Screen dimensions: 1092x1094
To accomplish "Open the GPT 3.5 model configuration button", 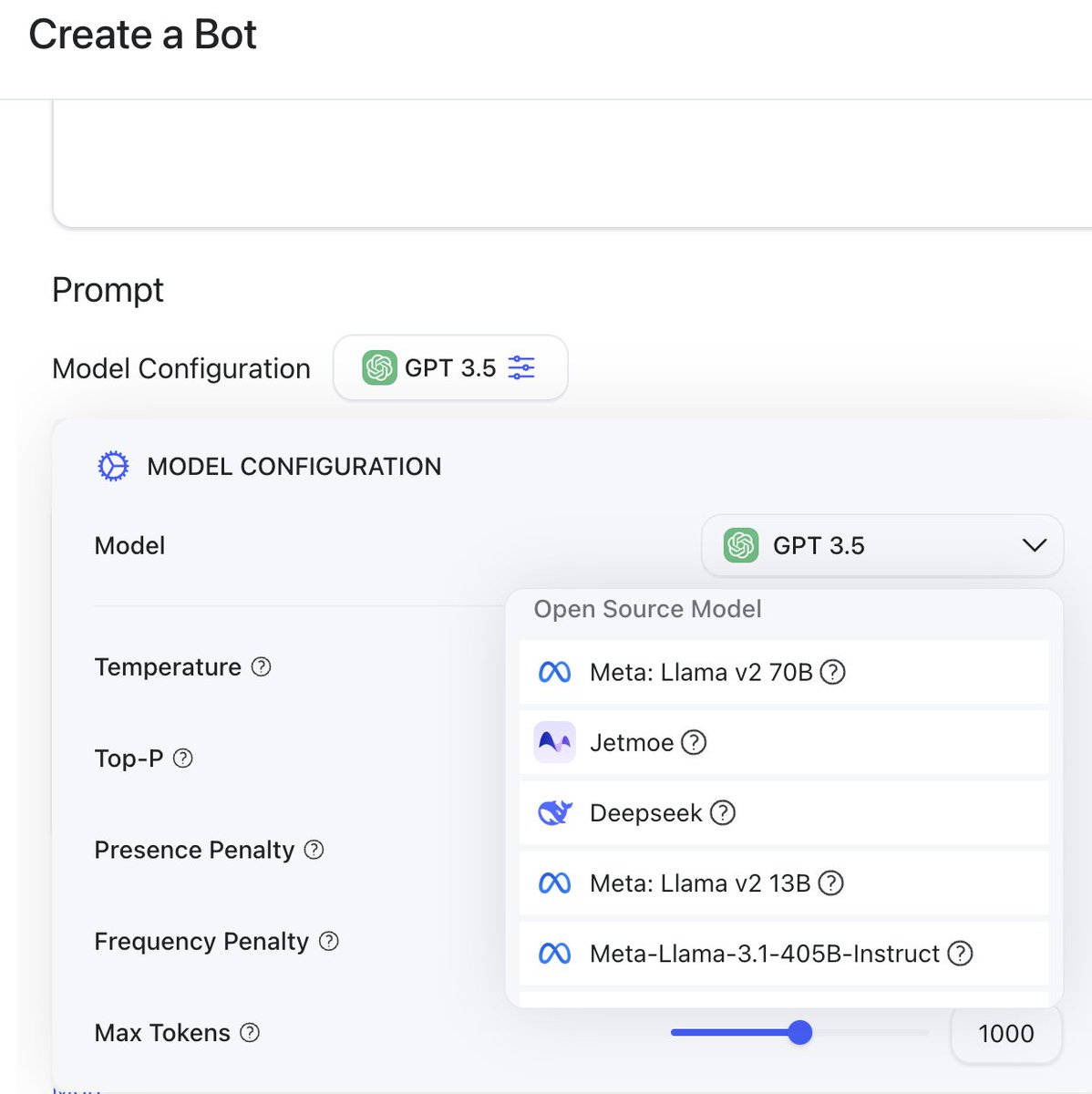I will pos(450,367).
